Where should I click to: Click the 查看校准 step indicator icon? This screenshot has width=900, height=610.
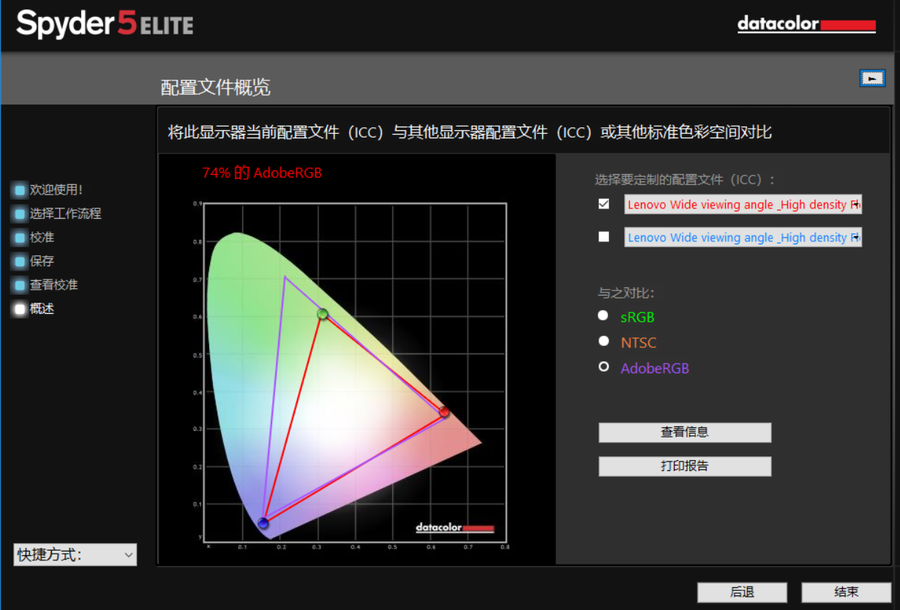[x=19, y=285]
